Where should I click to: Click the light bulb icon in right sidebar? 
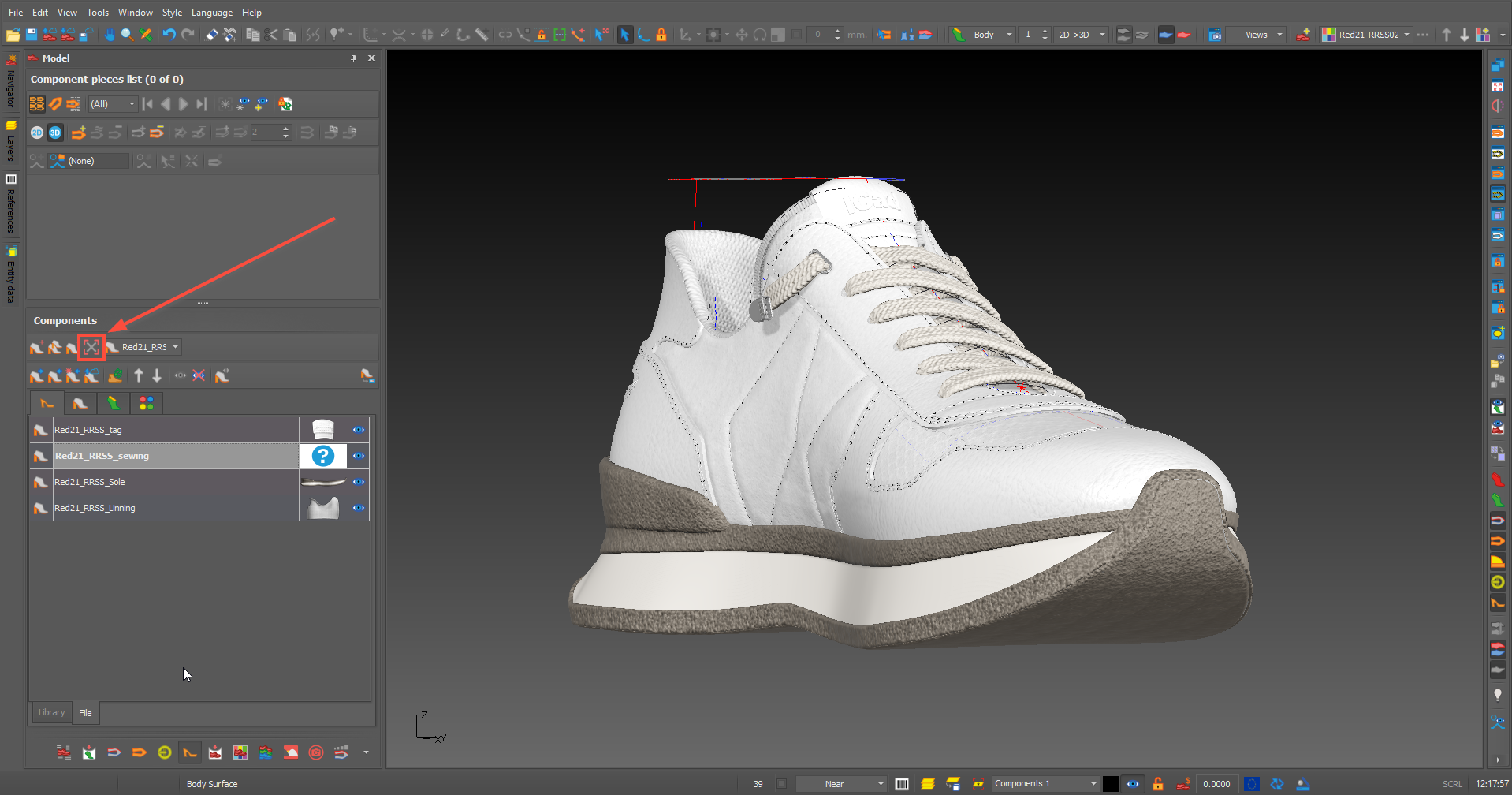click(x=1497, y=695)
